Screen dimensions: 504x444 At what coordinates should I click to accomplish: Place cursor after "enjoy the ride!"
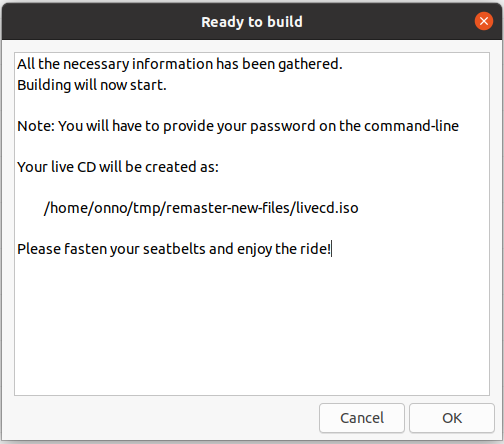coord(331,249)
